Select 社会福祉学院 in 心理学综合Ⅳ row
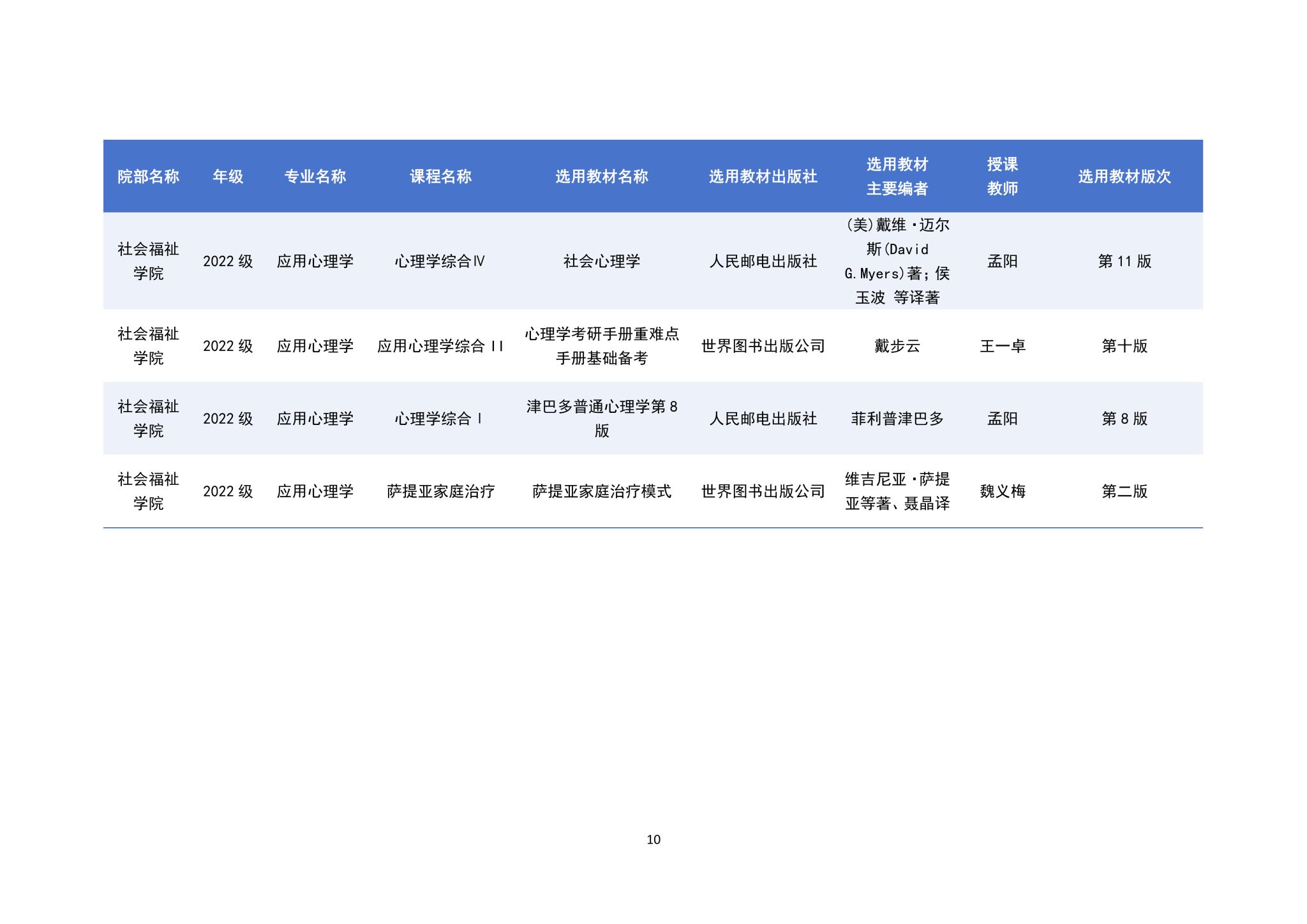 tap(148, 262)
